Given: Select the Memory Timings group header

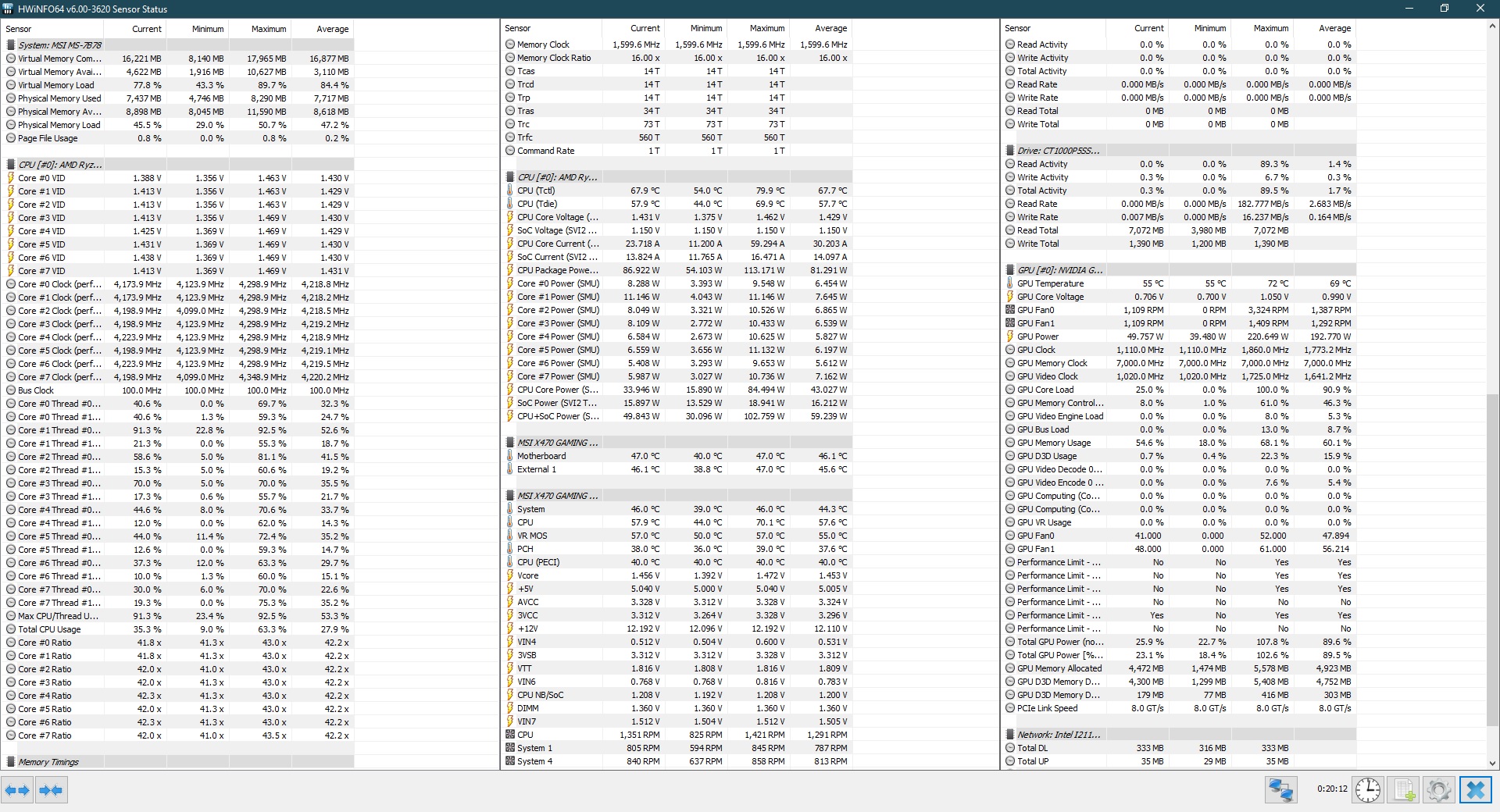Looking at the screenshot, I should point(178,762).
